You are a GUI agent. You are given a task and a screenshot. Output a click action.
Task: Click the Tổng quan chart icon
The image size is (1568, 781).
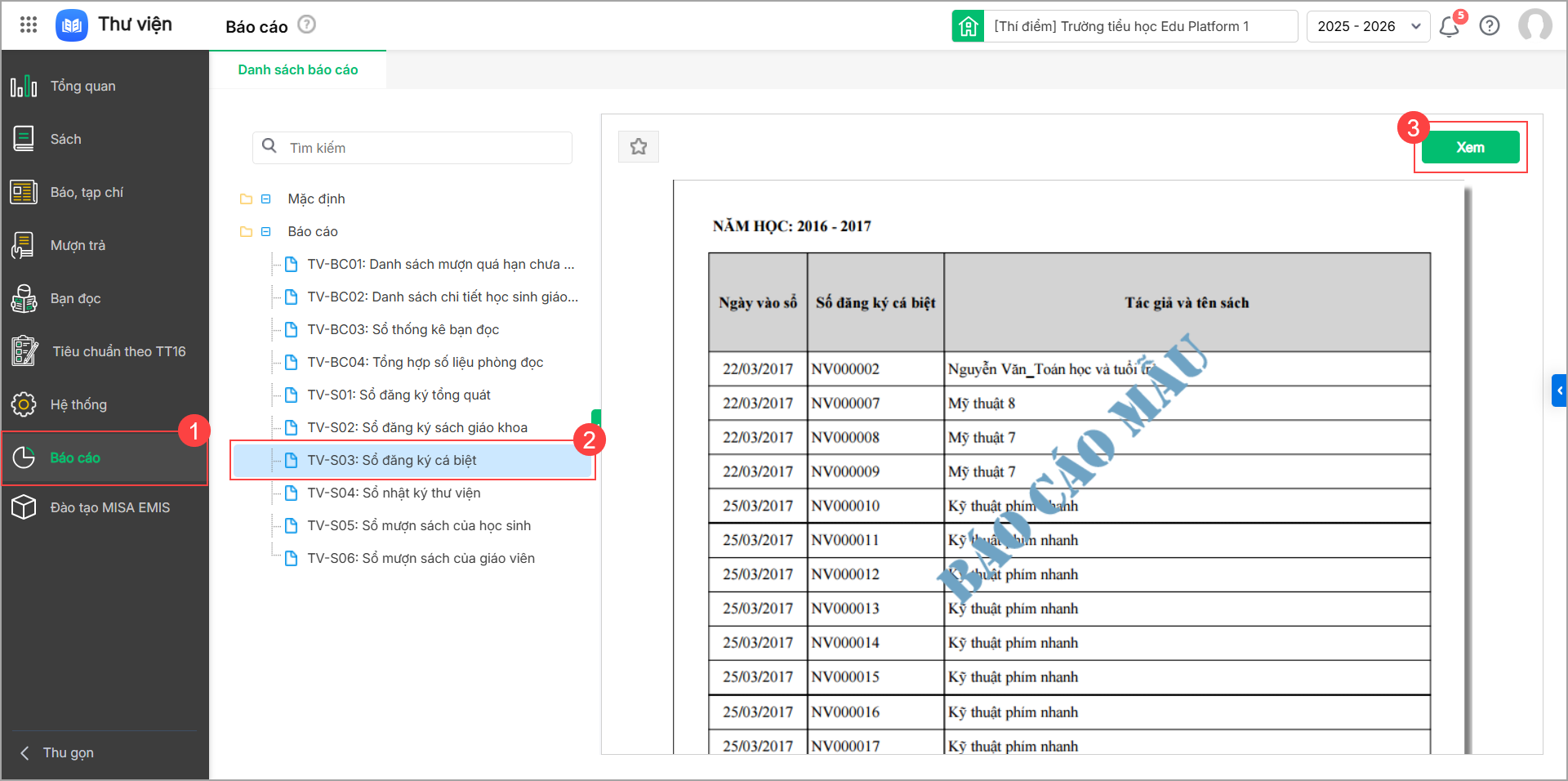[24, 86]
